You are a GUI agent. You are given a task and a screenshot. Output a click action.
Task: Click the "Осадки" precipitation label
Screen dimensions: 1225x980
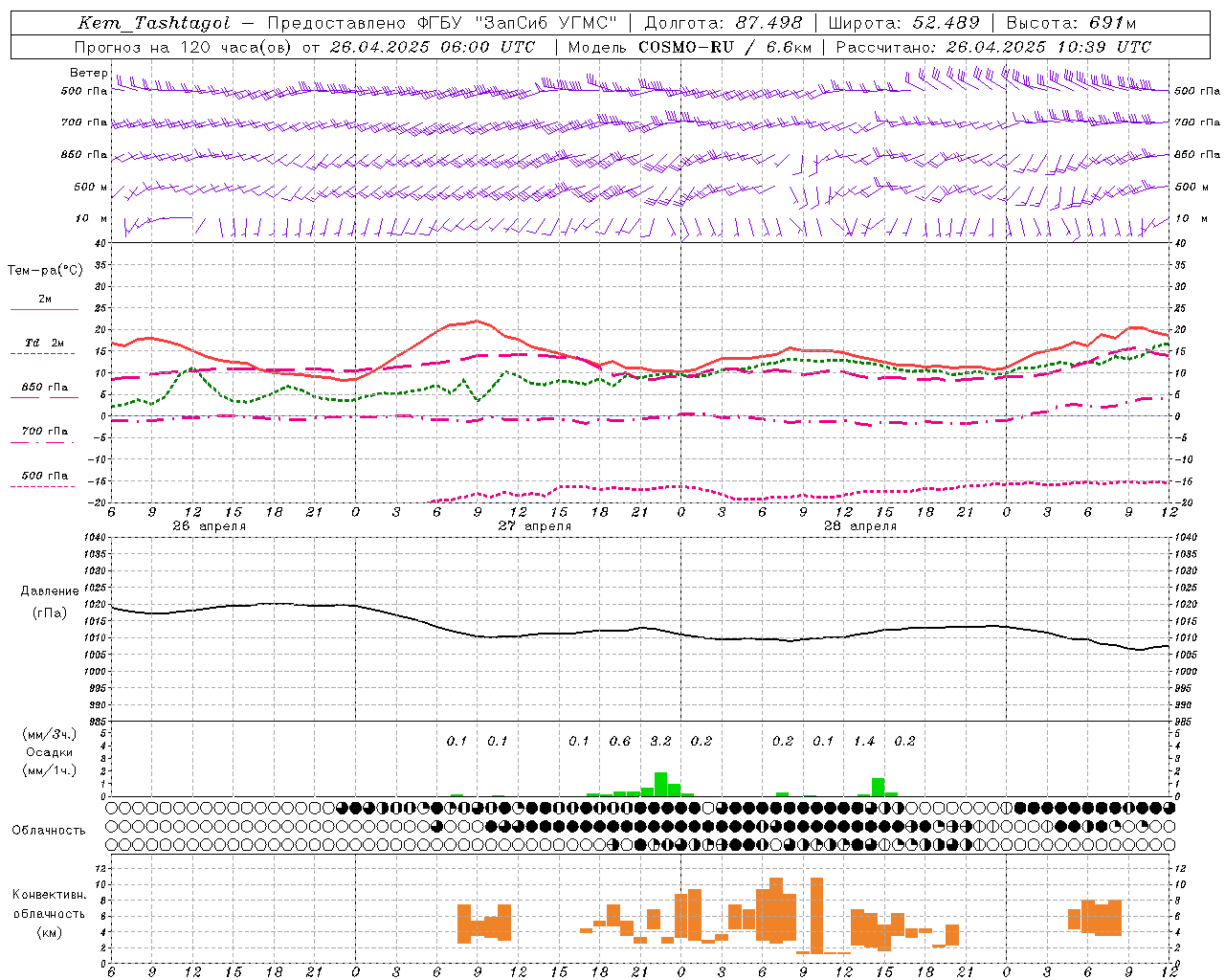(50, 752)
